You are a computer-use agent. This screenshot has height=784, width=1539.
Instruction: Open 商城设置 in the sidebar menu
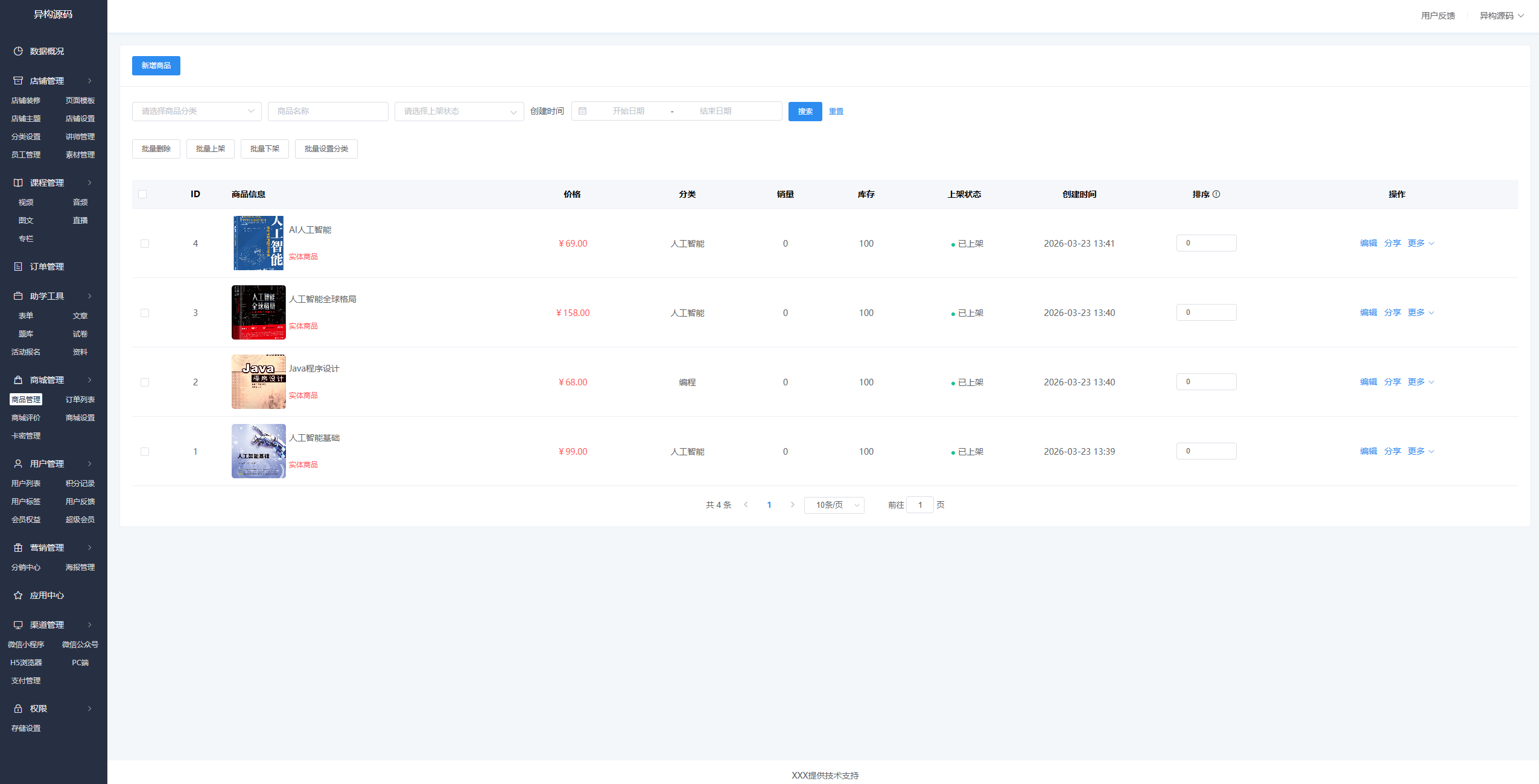click(80, 418)
